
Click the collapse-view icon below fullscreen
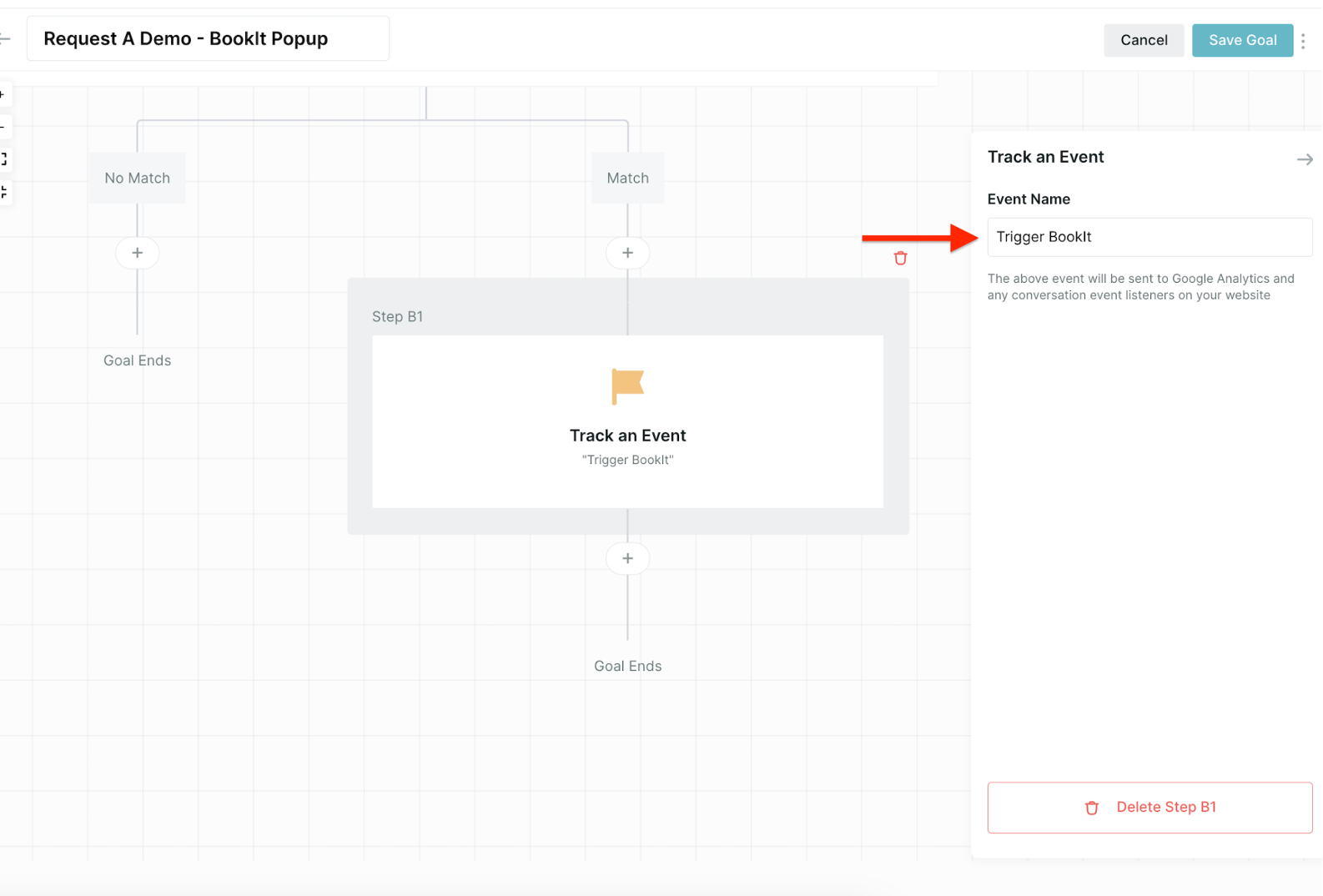(x=3, y=192)
